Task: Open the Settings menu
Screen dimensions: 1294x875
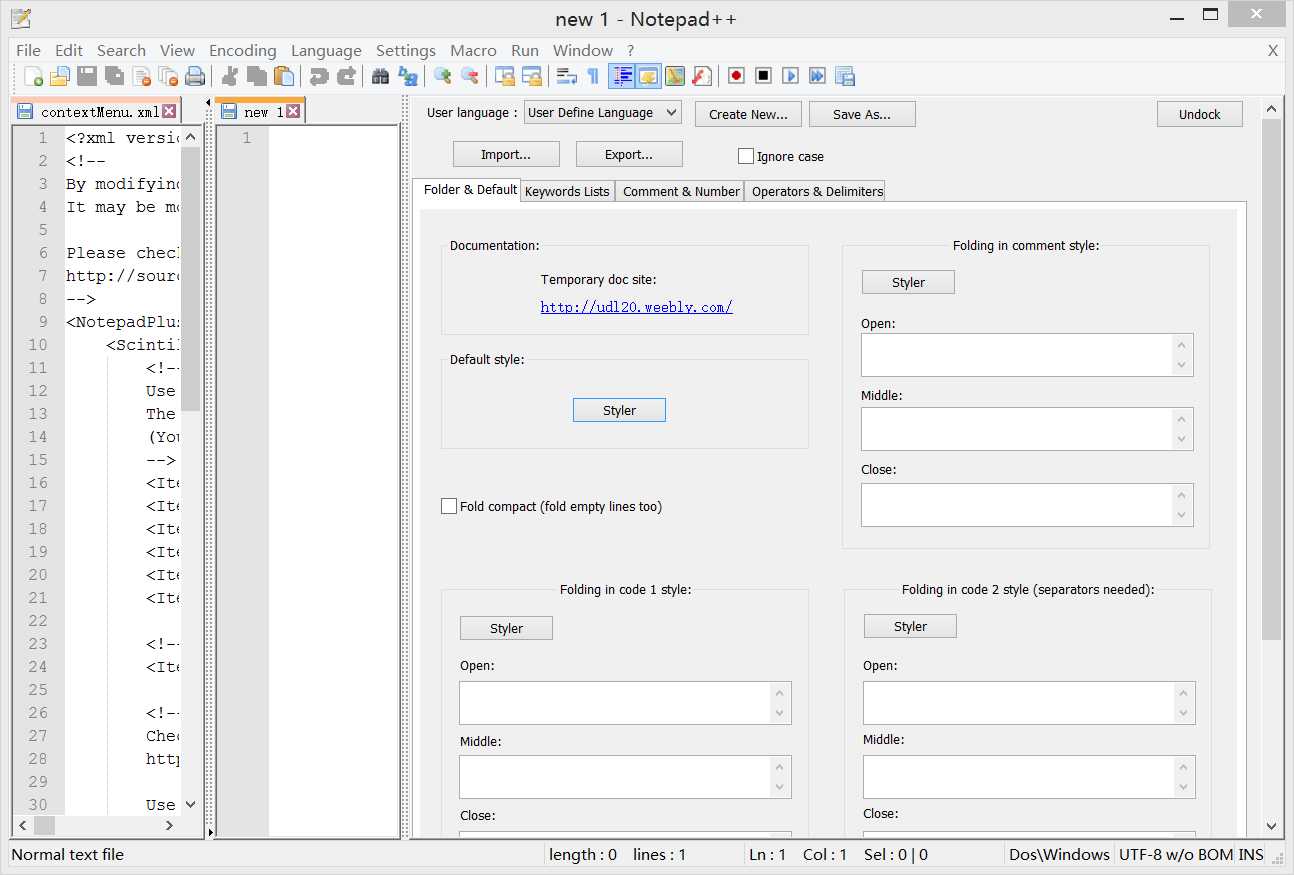Action: pyautogui.click(x=405, y=50)
